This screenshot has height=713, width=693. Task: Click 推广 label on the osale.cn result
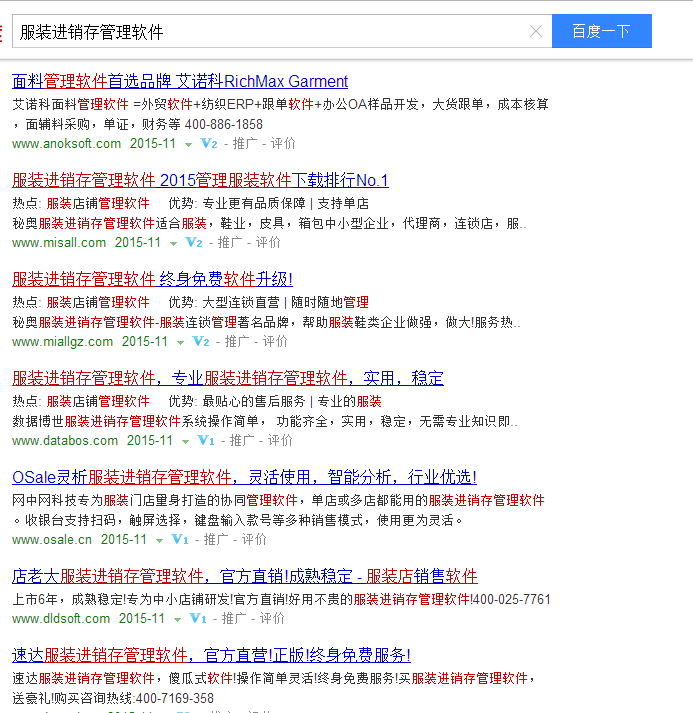216,540
